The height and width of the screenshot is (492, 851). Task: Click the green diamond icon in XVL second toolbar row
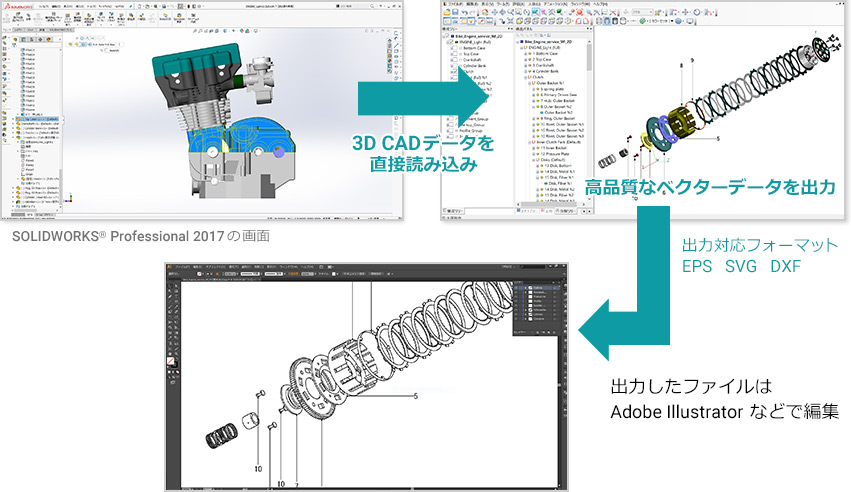coord(642,21)
